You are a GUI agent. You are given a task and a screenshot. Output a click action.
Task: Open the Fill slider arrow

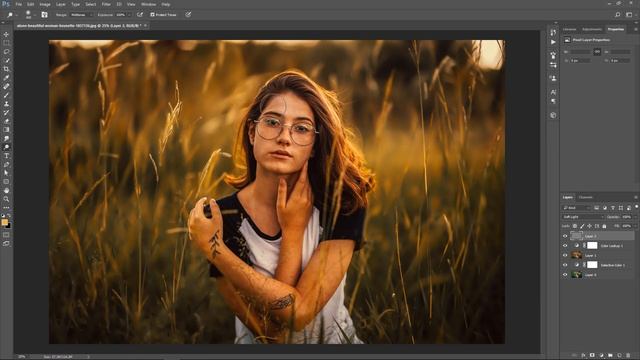(635, 226)
